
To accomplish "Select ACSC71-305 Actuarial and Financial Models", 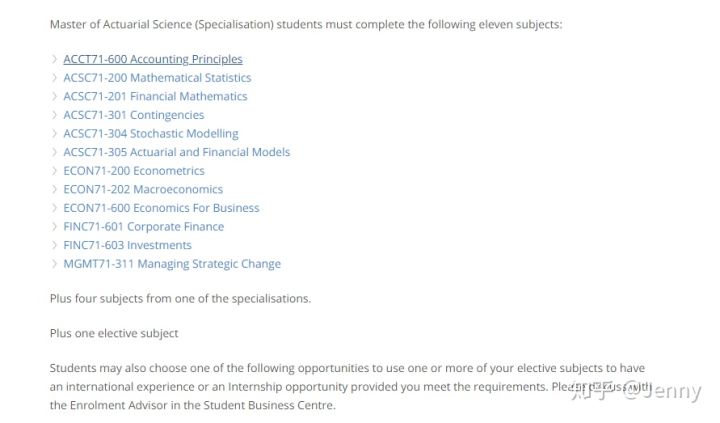I will tap(177, 152).
